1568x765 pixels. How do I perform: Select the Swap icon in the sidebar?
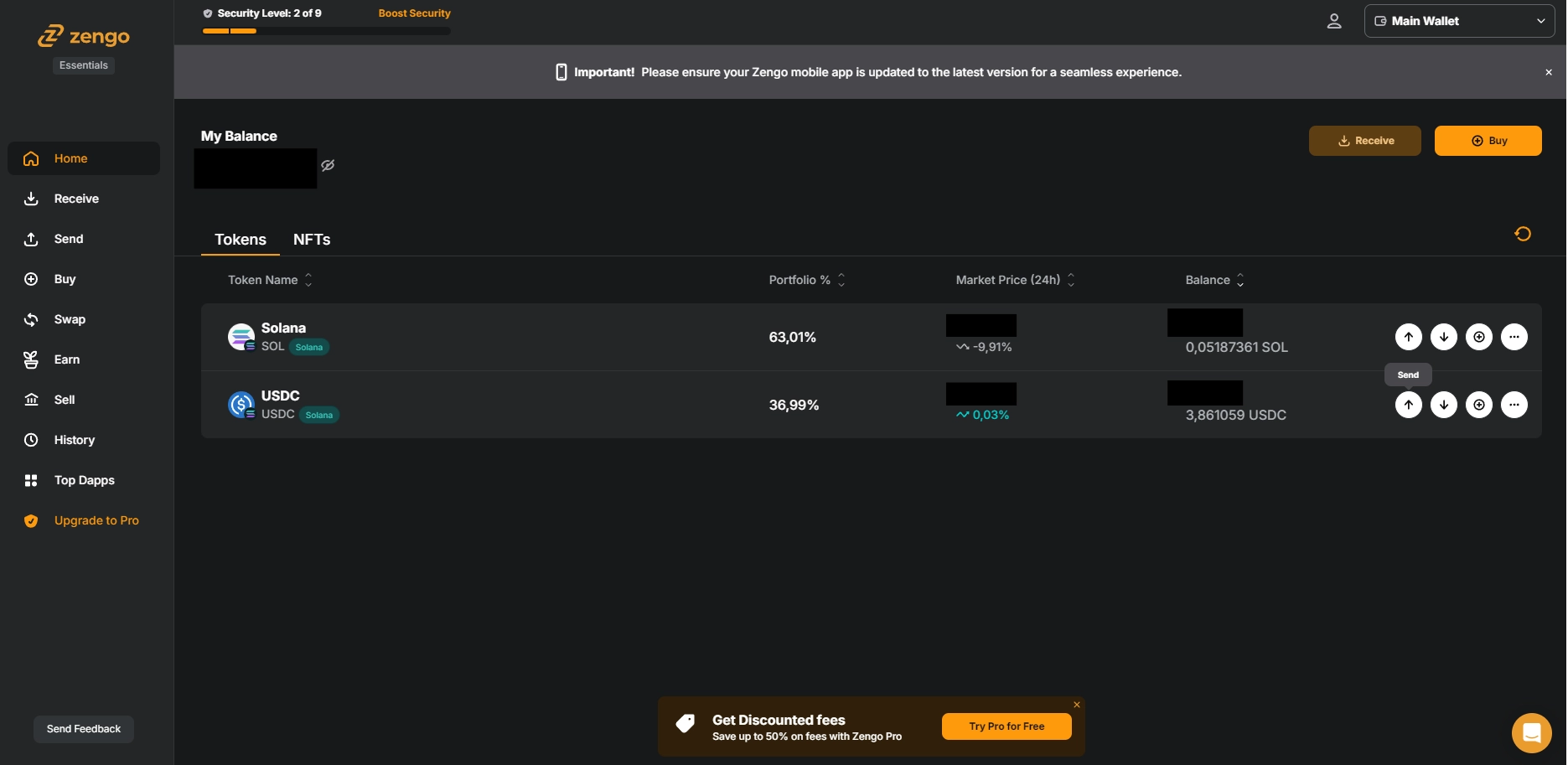[31, 319]
